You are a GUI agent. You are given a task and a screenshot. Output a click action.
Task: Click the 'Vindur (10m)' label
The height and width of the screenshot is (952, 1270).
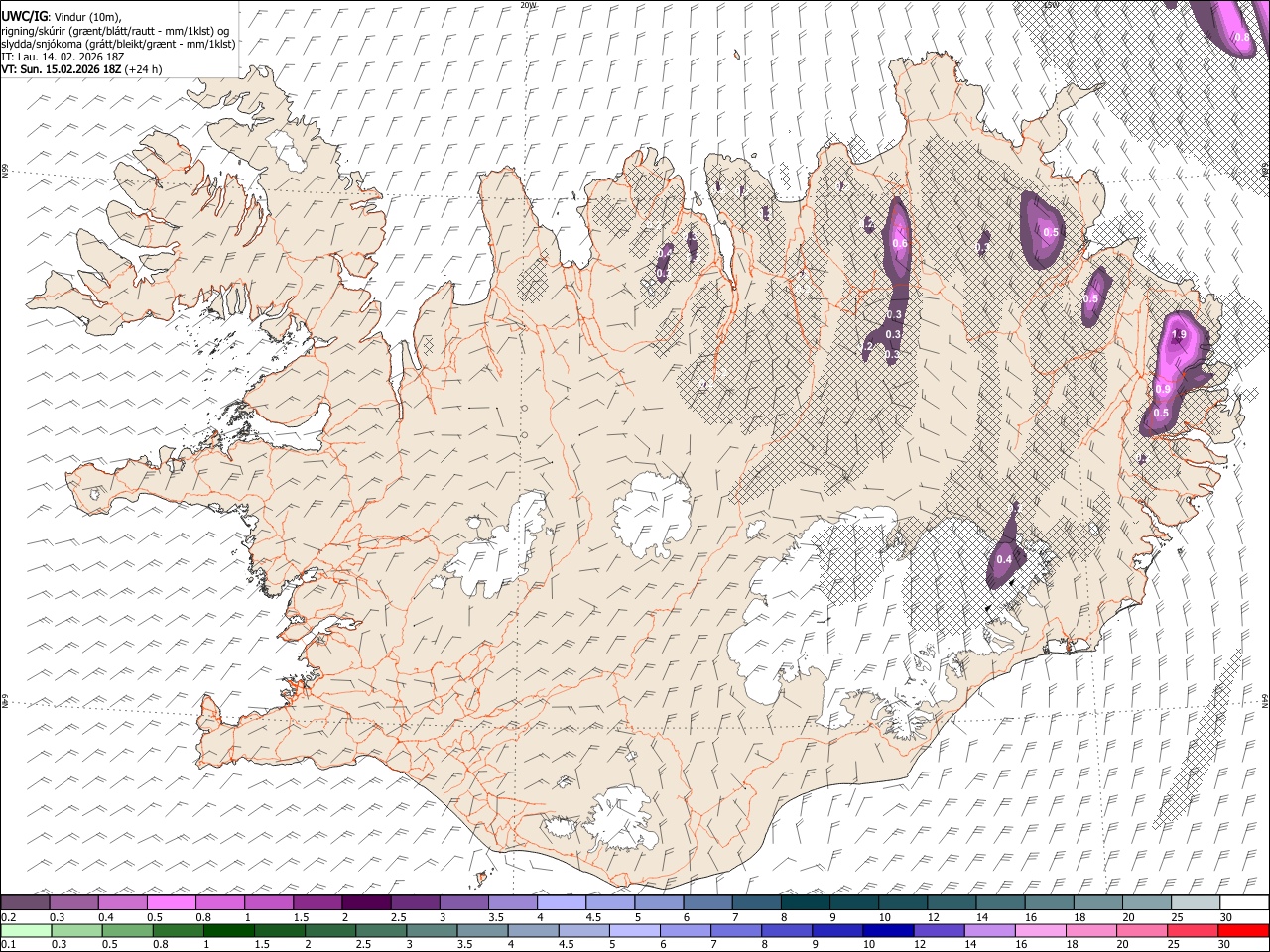coord(84,17)
